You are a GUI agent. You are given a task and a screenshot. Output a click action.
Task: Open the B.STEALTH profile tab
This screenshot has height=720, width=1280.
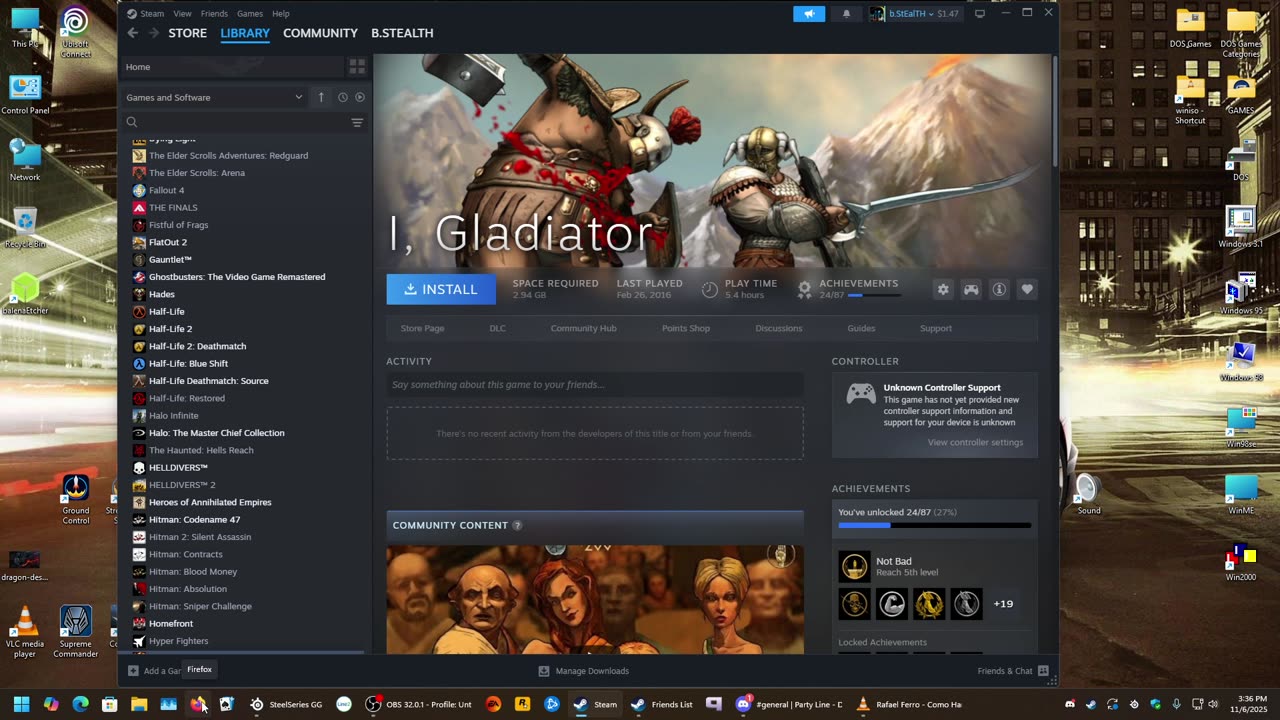402,33
